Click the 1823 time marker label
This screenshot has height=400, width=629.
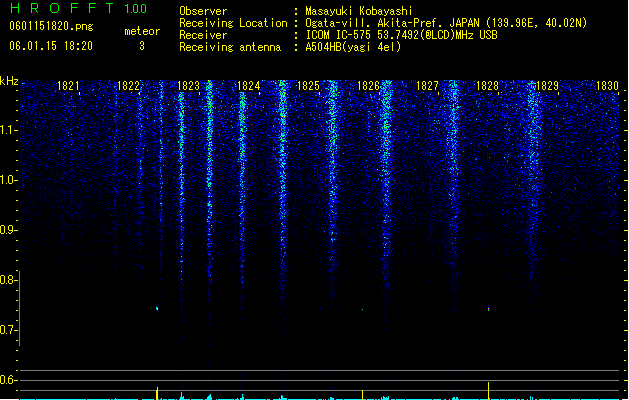(x=188, y=86)
